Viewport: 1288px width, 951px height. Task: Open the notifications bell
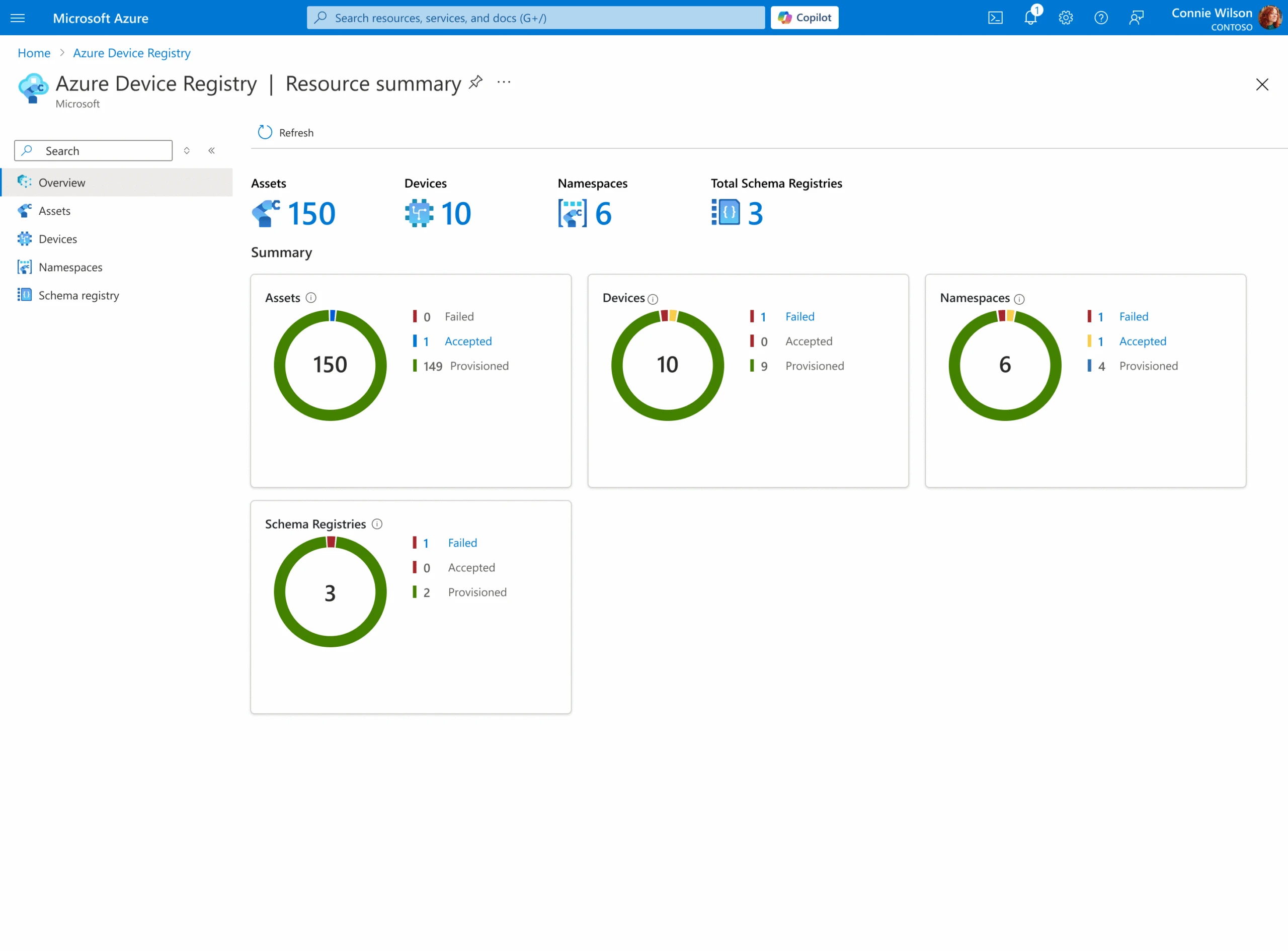point(1030,17)
